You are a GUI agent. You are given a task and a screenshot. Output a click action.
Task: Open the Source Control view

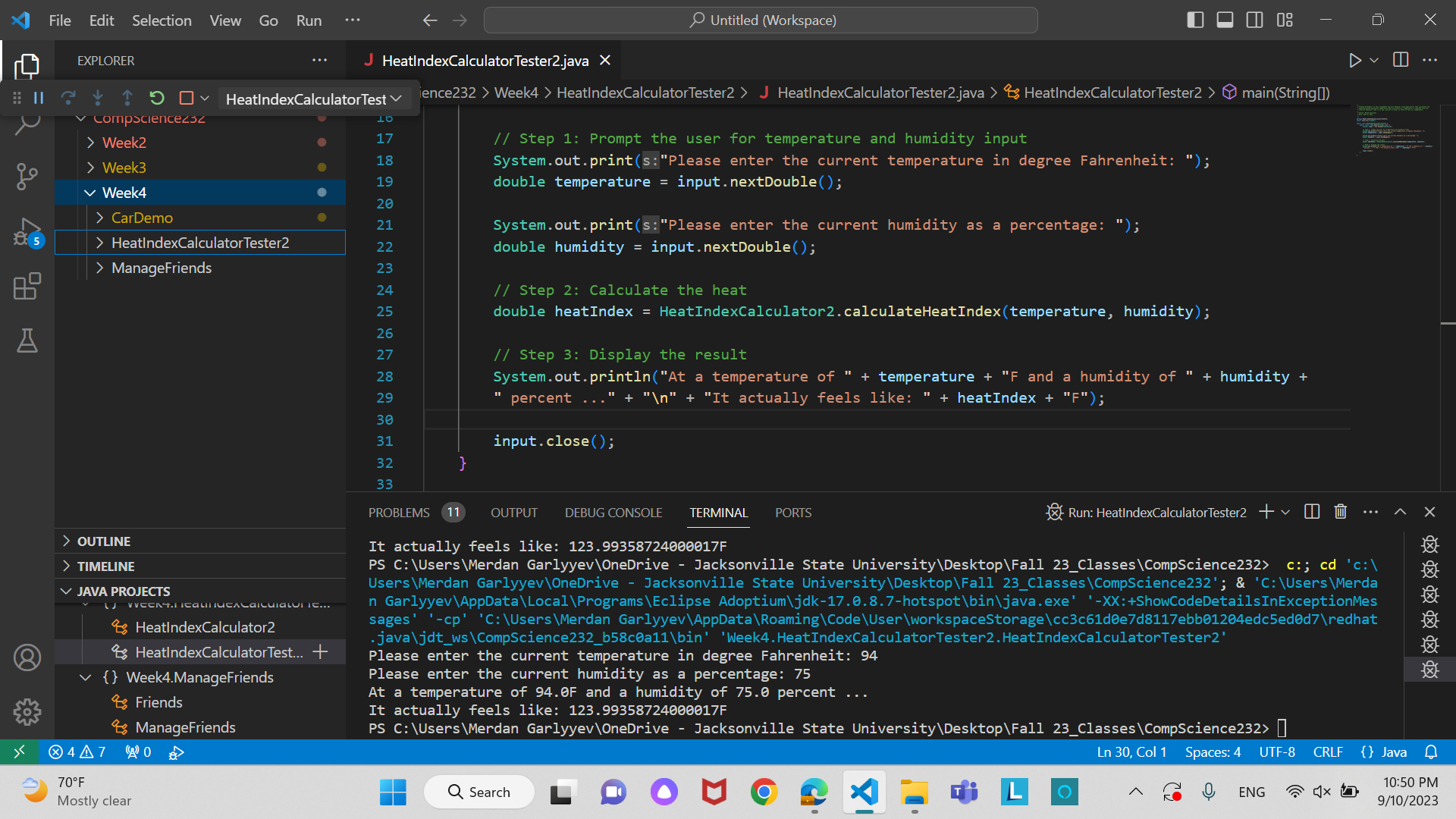[27, 176]
